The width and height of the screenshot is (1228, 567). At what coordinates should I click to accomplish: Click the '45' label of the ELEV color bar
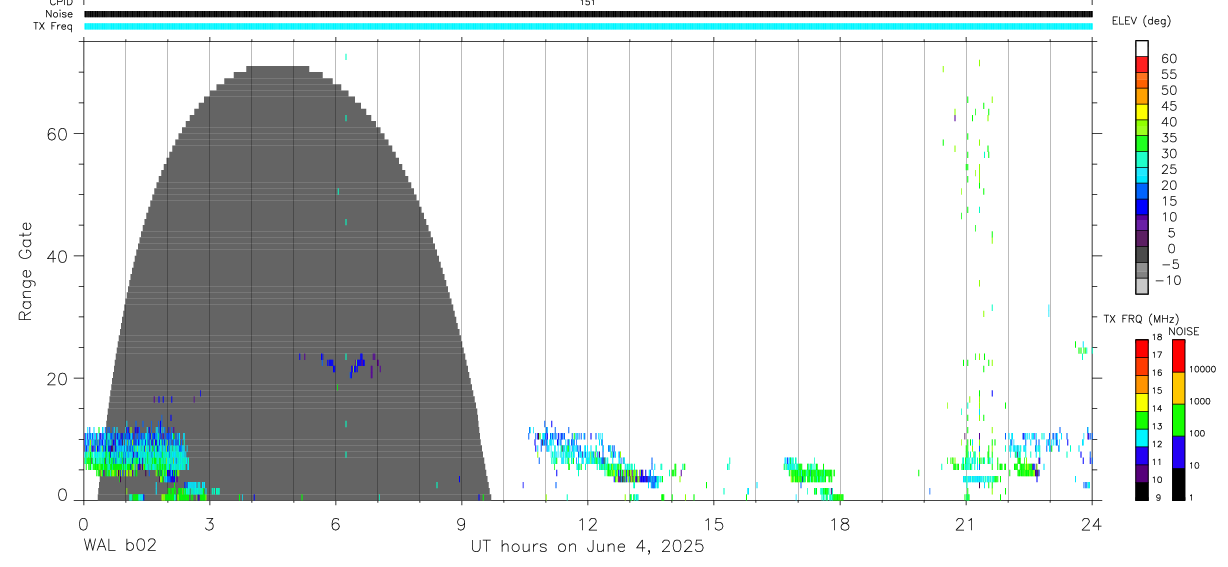pyautogui.click(x=1168, y=106)
